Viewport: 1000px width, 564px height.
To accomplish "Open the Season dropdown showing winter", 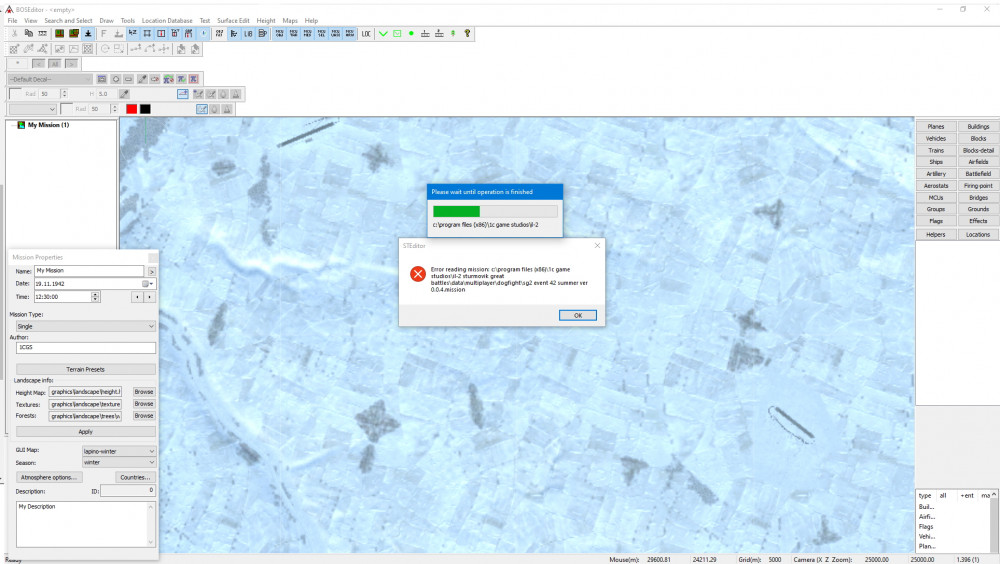I will (x=119, y=463).
